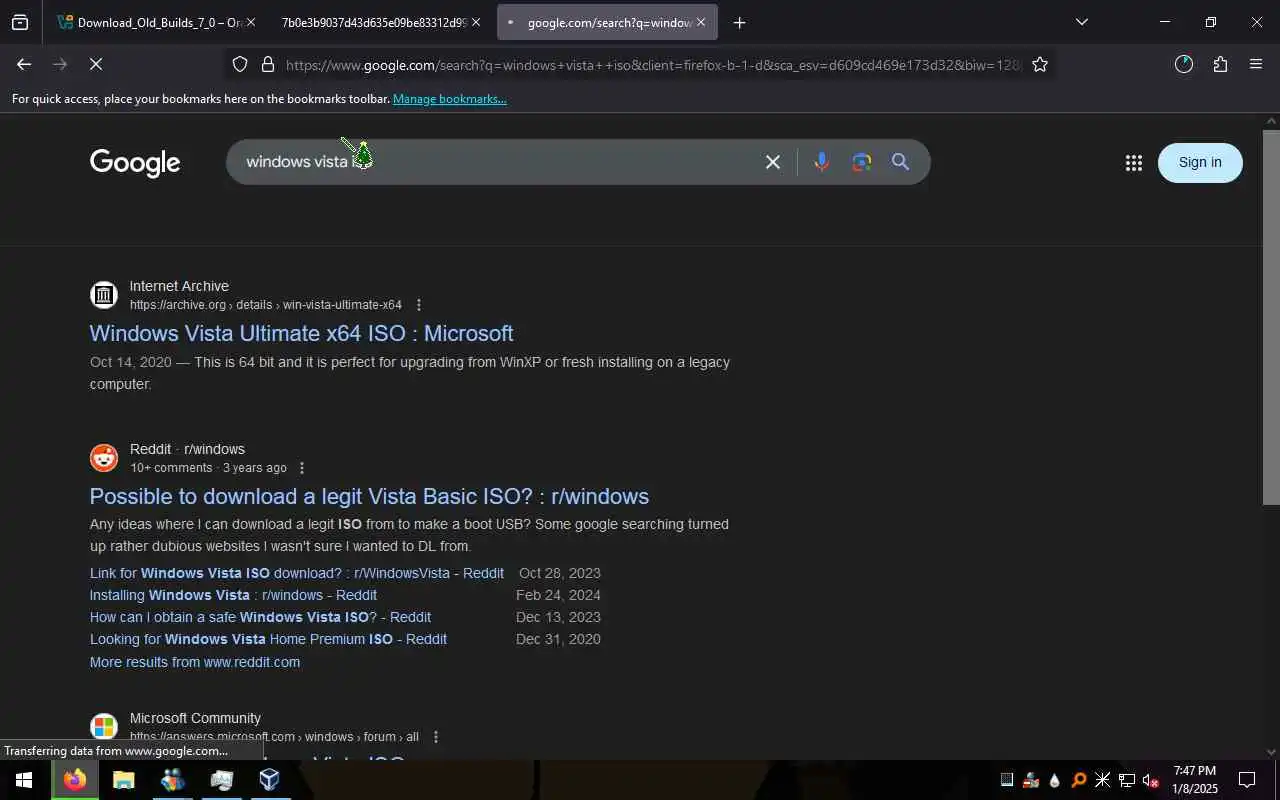Open Installing Windows Vista r/windows sublink
The height and width of the screenshot is (800, 1280).
(233, 595)
